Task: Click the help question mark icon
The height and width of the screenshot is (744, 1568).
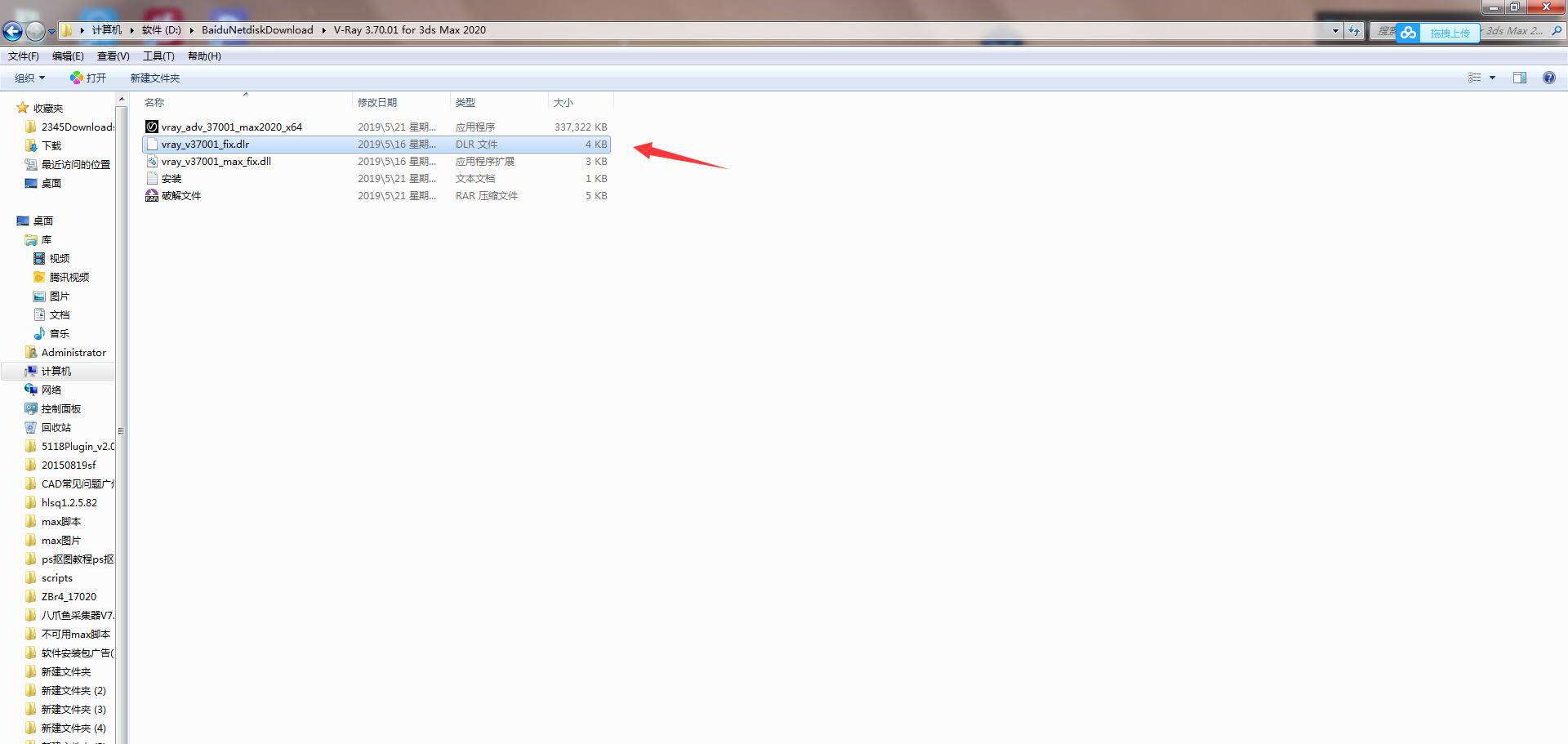Action: (x=1548, y=78)
